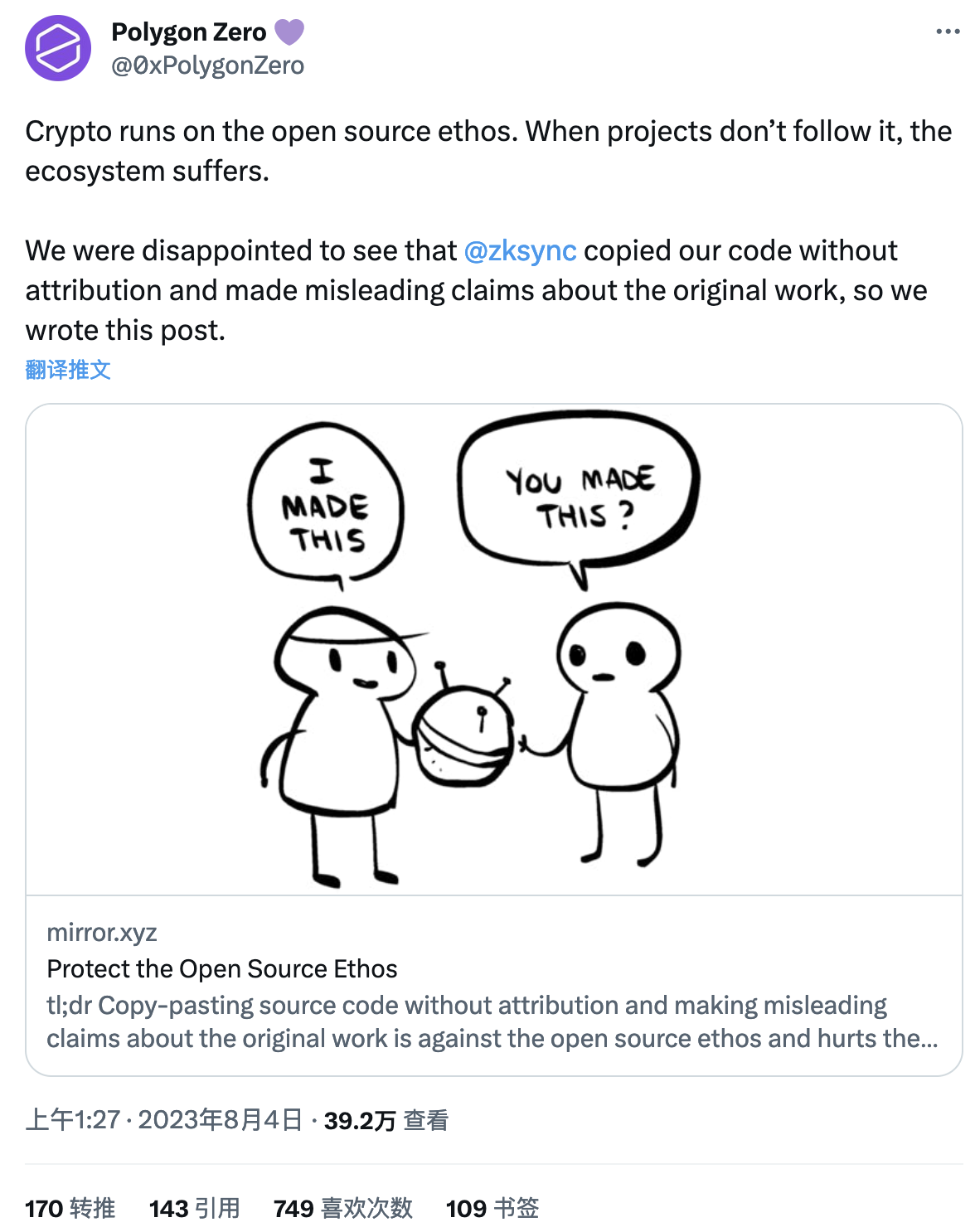Click the tl;dr description in link card
This screenshot has height=1232, width=975.
click(492, 1021)
